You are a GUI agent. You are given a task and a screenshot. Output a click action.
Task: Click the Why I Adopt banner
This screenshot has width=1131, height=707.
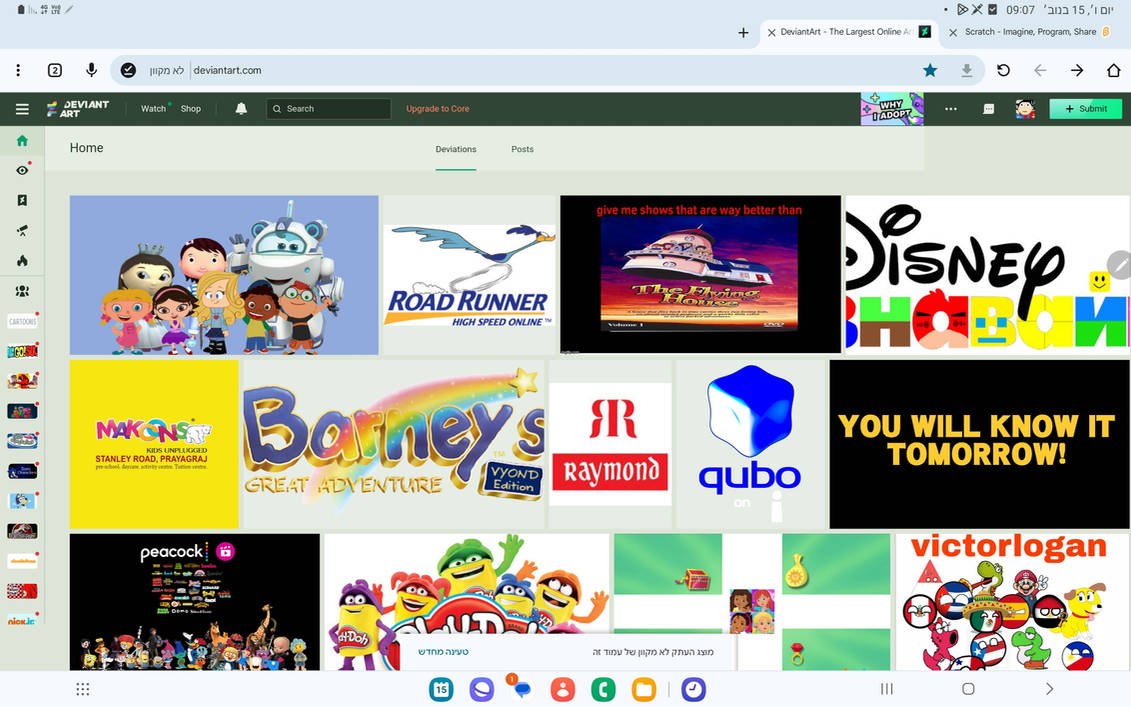click(892, 109)
